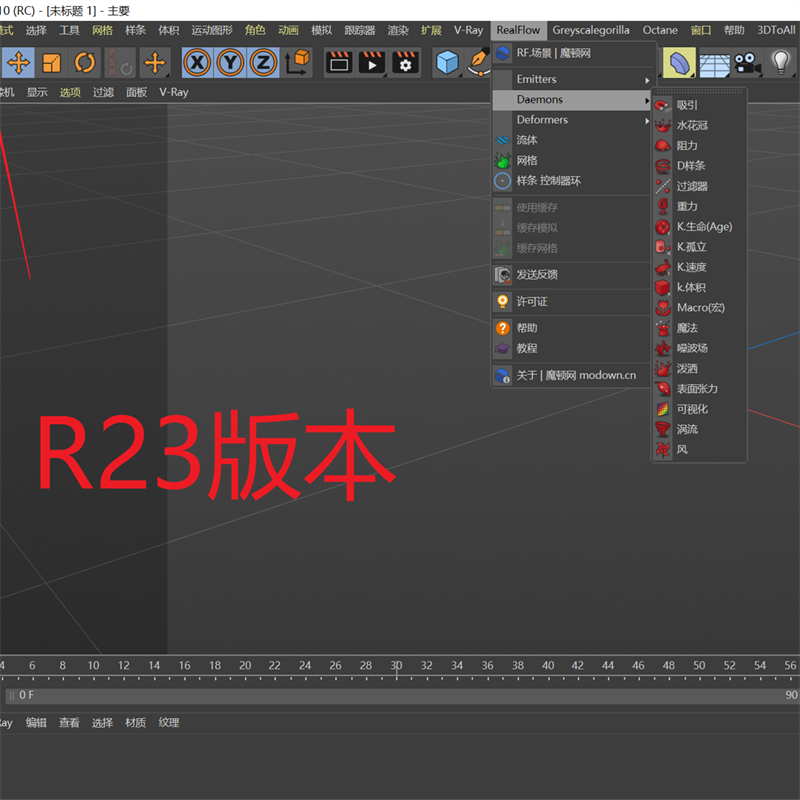
Task: Create RF场景 scene item
Action: coord(572,53)
